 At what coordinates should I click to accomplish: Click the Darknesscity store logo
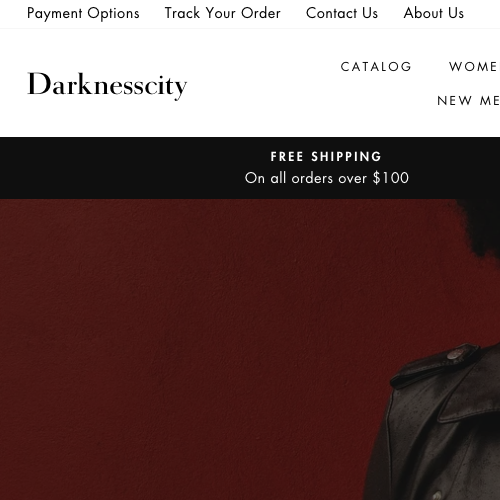pyautogui.click(x=107, y=85)
